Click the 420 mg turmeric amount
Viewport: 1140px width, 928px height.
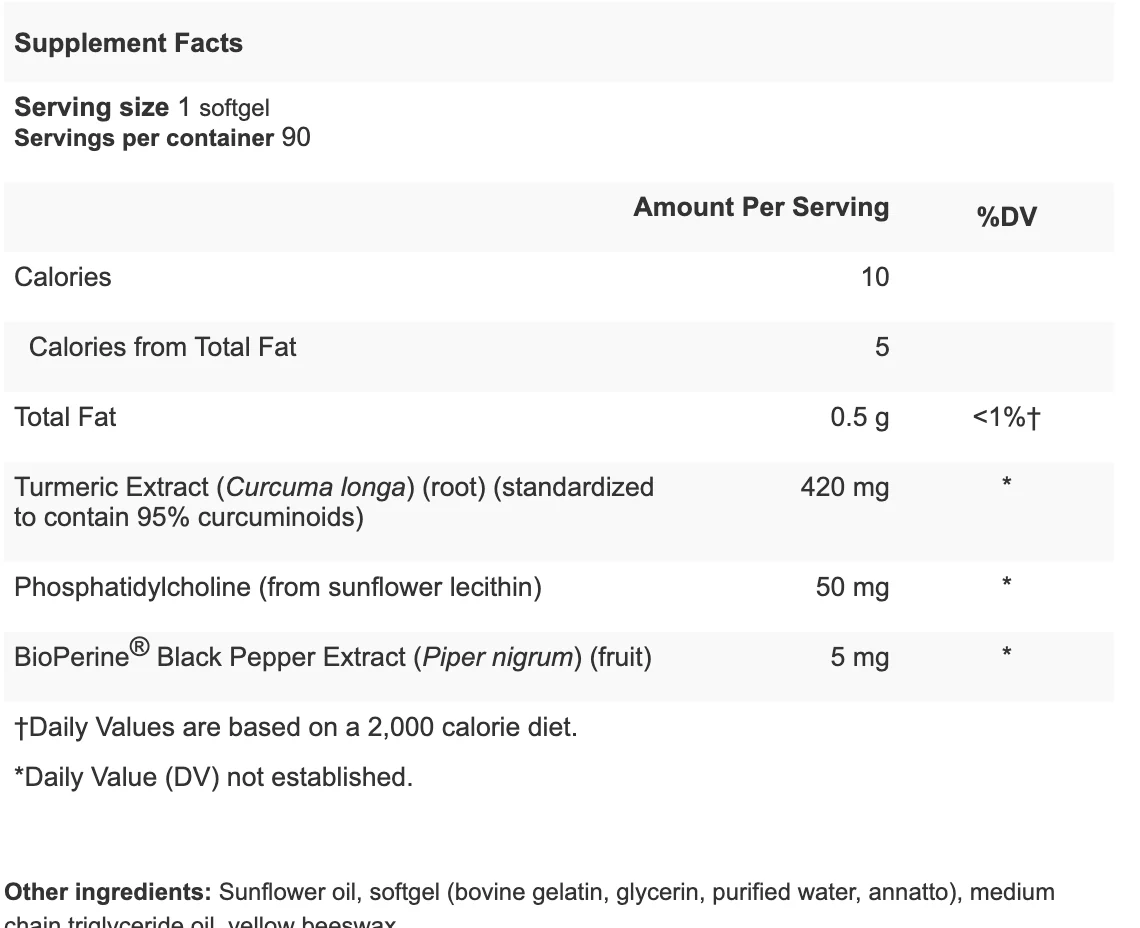845,487
